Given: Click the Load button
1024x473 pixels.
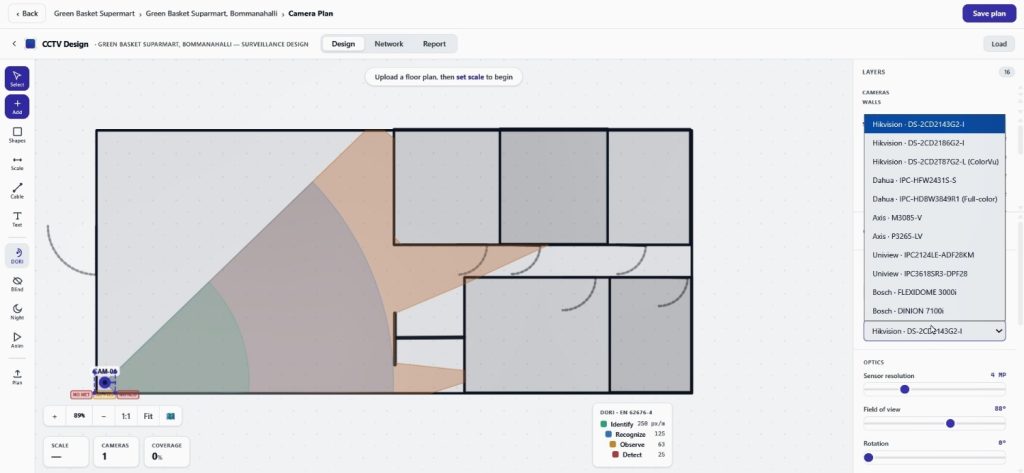Looking at the screenshot, I should point(999,44).
